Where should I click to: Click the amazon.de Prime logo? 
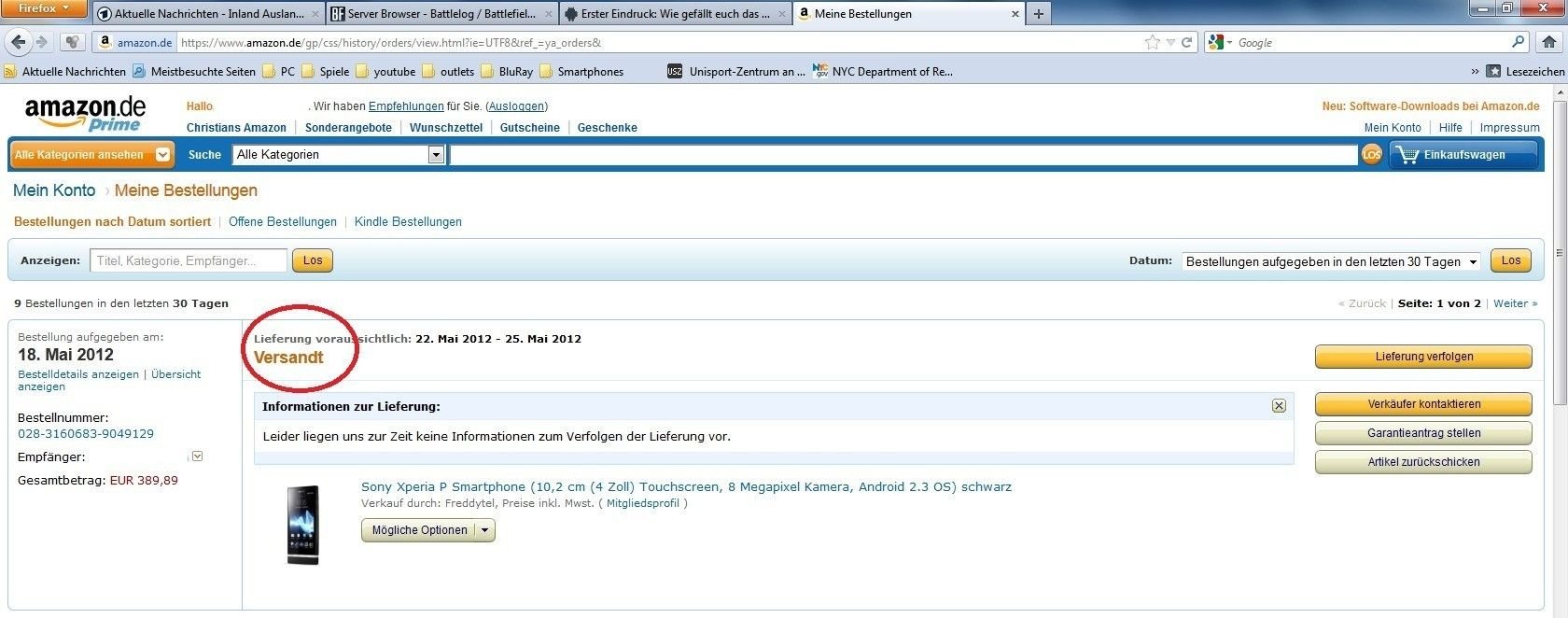[85, 114]
